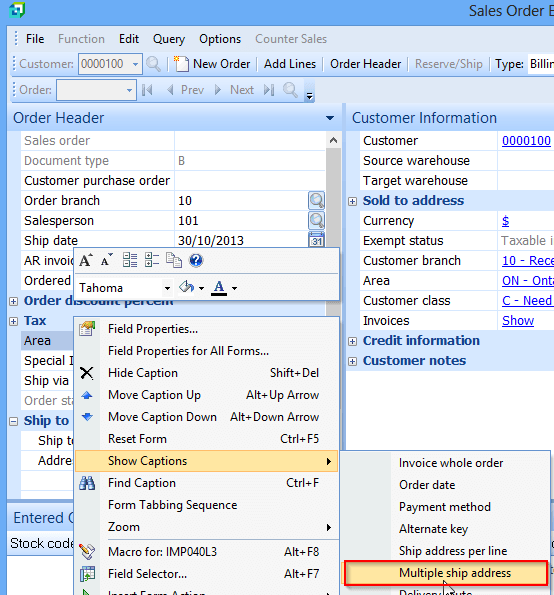Increase font size in mini toolbar
The width and height of the screenshot is (554, 595).
point(86,260)
